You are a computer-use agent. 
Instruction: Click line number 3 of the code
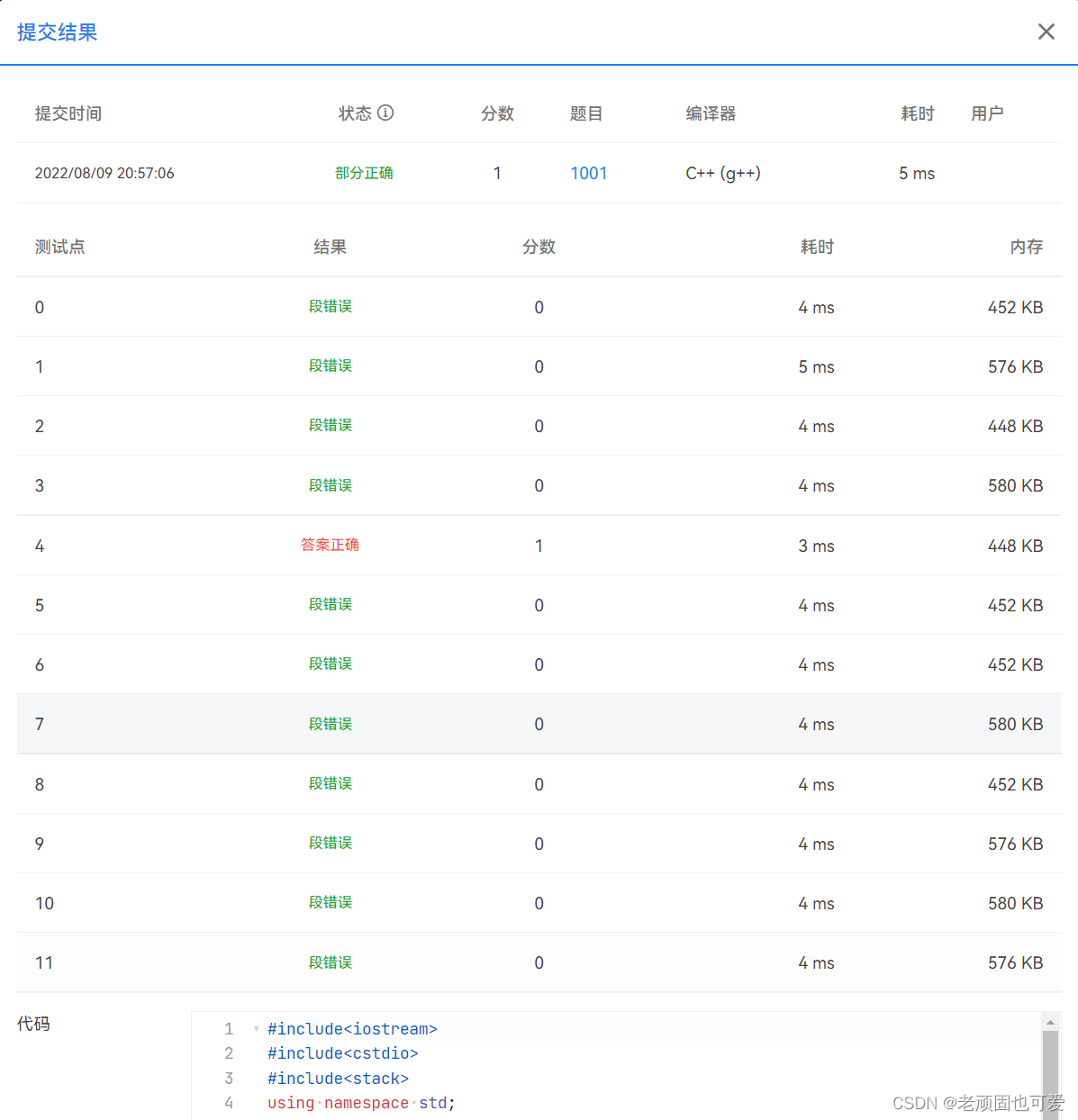pyautogui.click(x=229, y=1078)
